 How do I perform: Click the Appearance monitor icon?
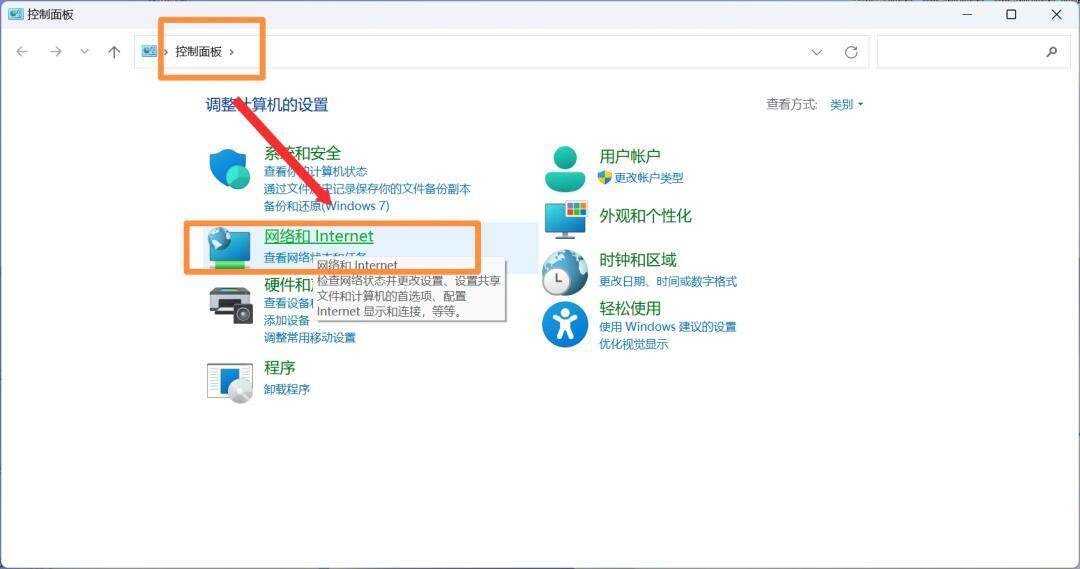tap(565, 219)
